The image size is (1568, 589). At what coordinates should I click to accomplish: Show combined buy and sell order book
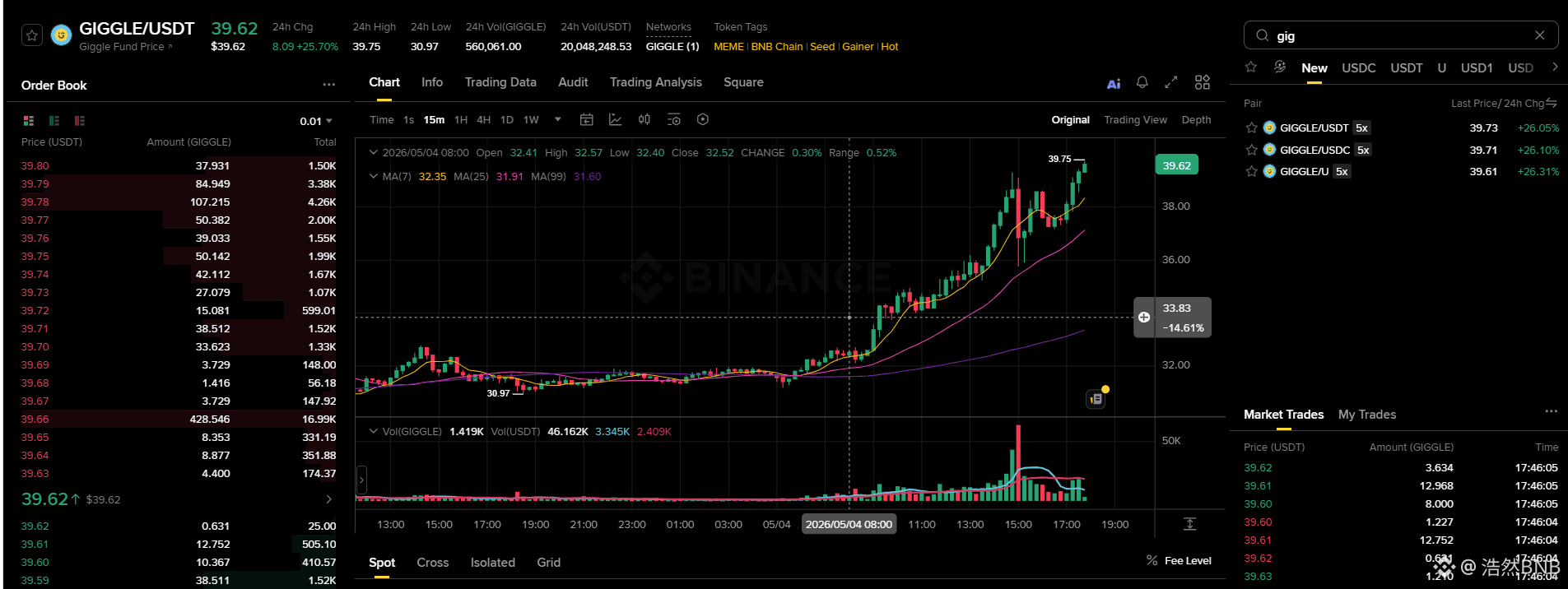(x=29, y=121)
